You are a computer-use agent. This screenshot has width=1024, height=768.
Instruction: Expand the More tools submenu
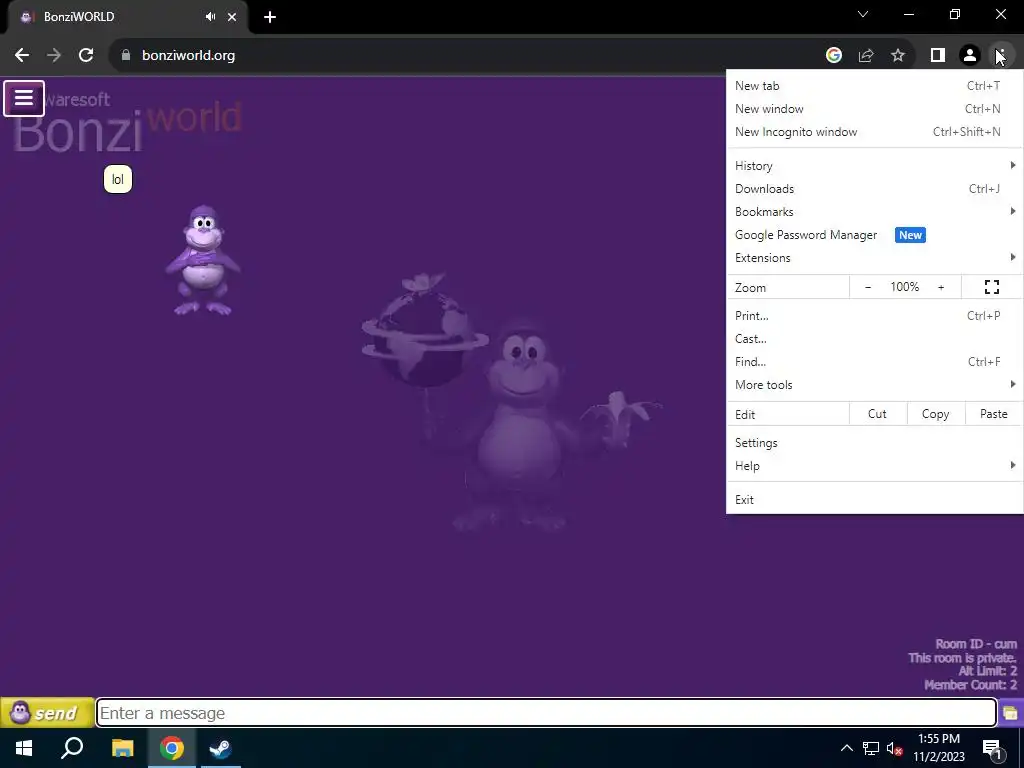tap(874, 385)
